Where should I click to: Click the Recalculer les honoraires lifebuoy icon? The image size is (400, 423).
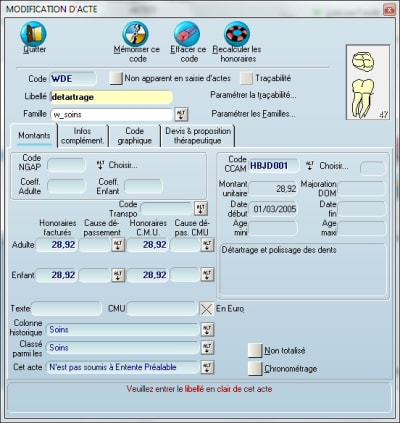coord(237,33)
